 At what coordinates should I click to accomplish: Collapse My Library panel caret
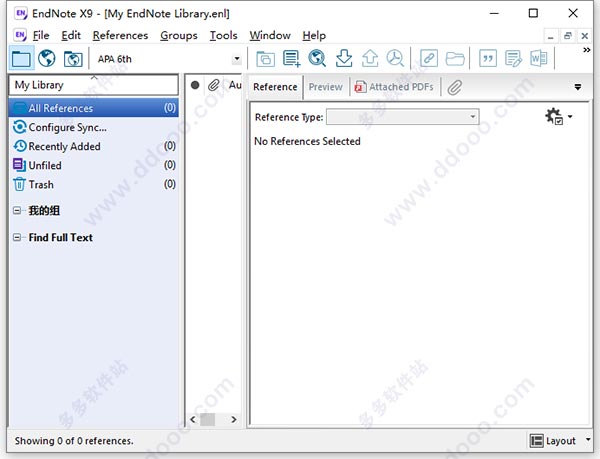(x=94, y=77)
